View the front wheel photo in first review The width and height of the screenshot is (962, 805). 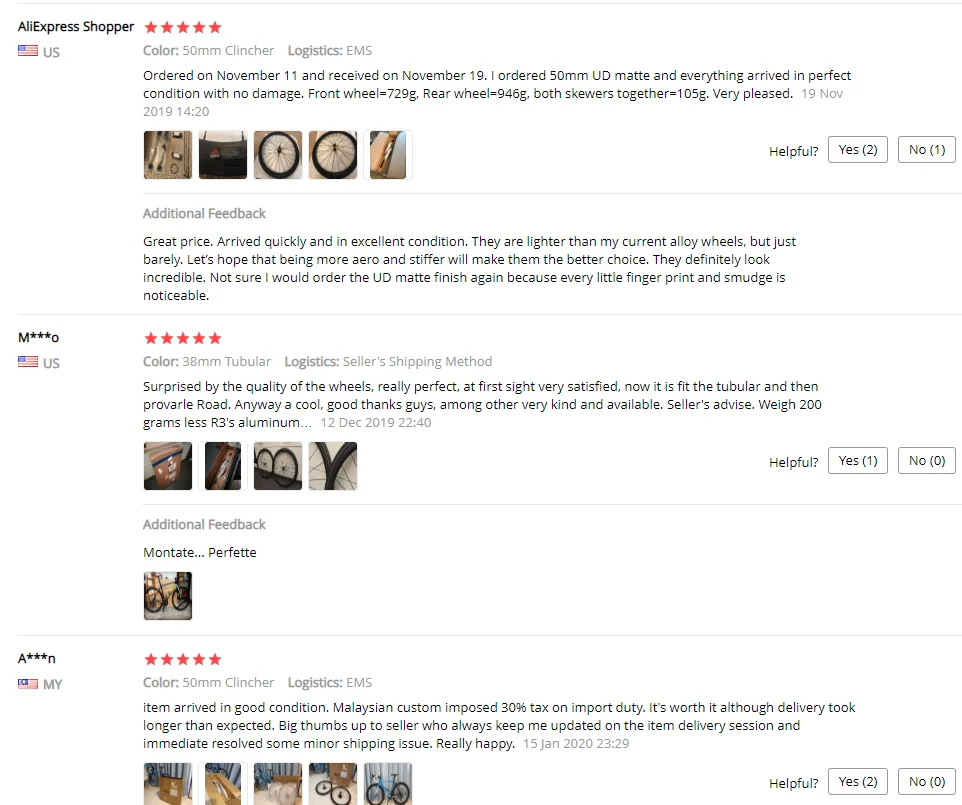(278, 155)
